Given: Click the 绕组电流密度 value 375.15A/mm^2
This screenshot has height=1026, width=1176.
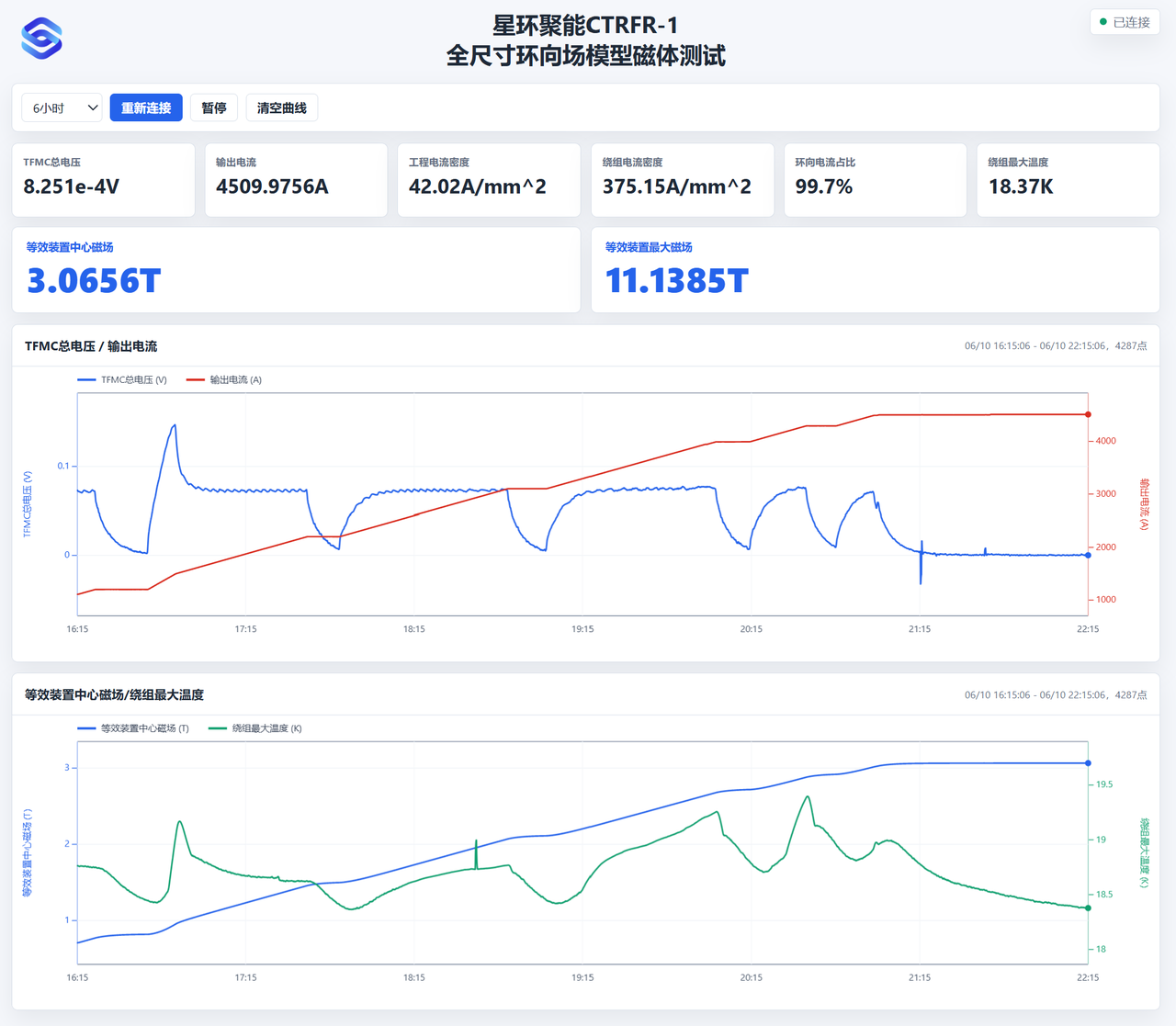Looking at the screenshot, I should 677,186.
